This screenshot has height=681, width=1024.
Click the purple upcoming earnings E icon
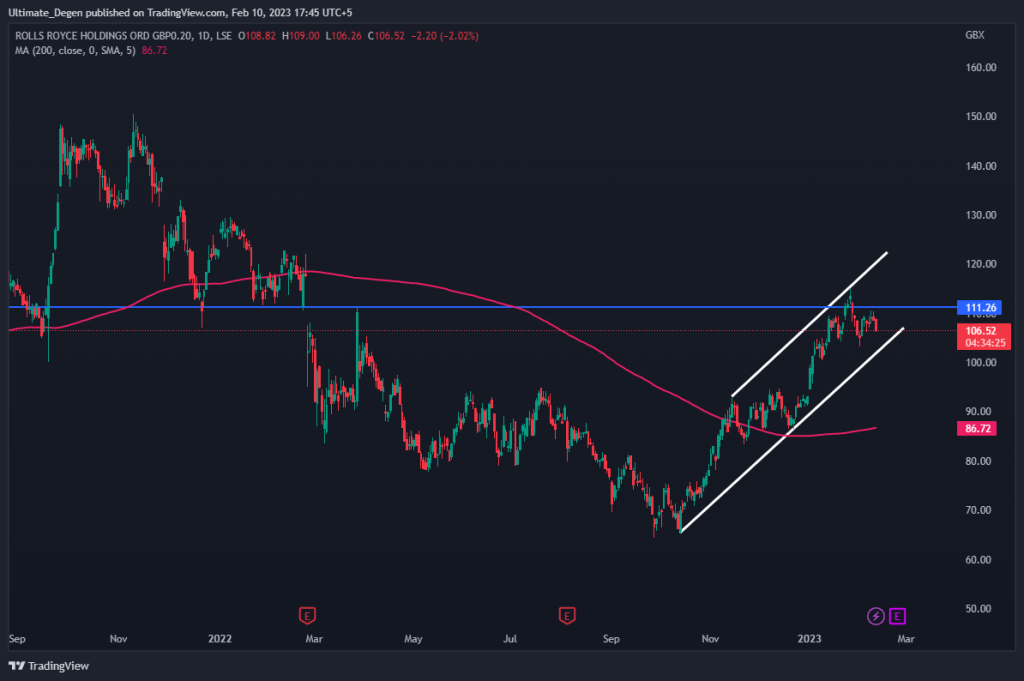click(897, 616)
